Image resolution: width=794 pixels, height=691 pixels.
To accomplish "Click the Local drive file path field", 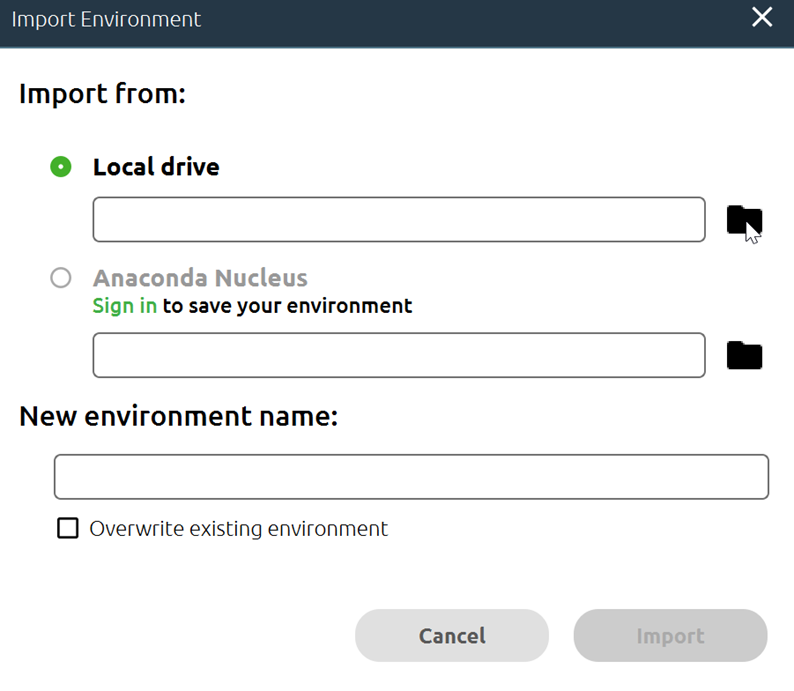I will (x=398, y=220).
